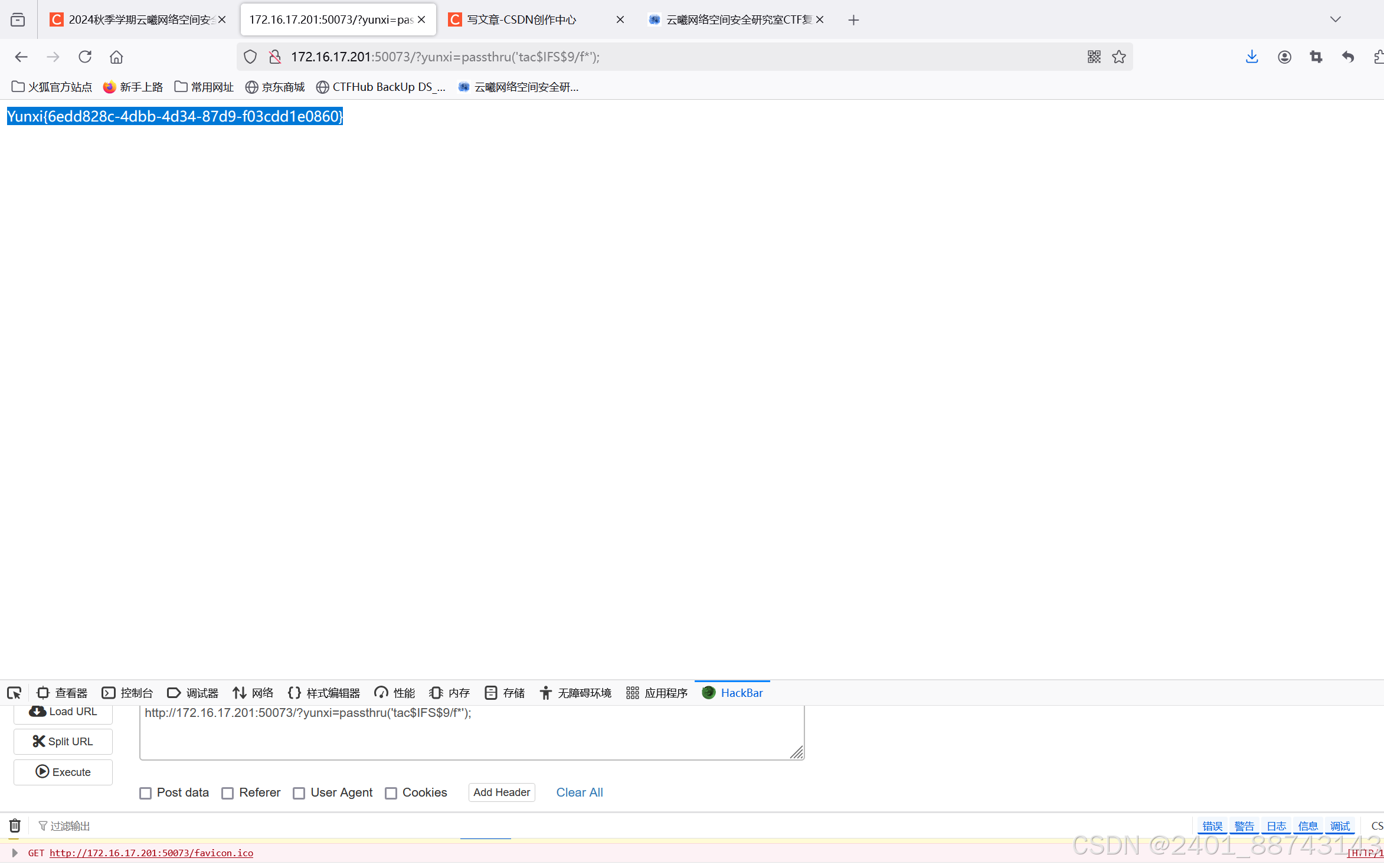
Task: Check the Referer option
Action: click(x=228, y=793)
